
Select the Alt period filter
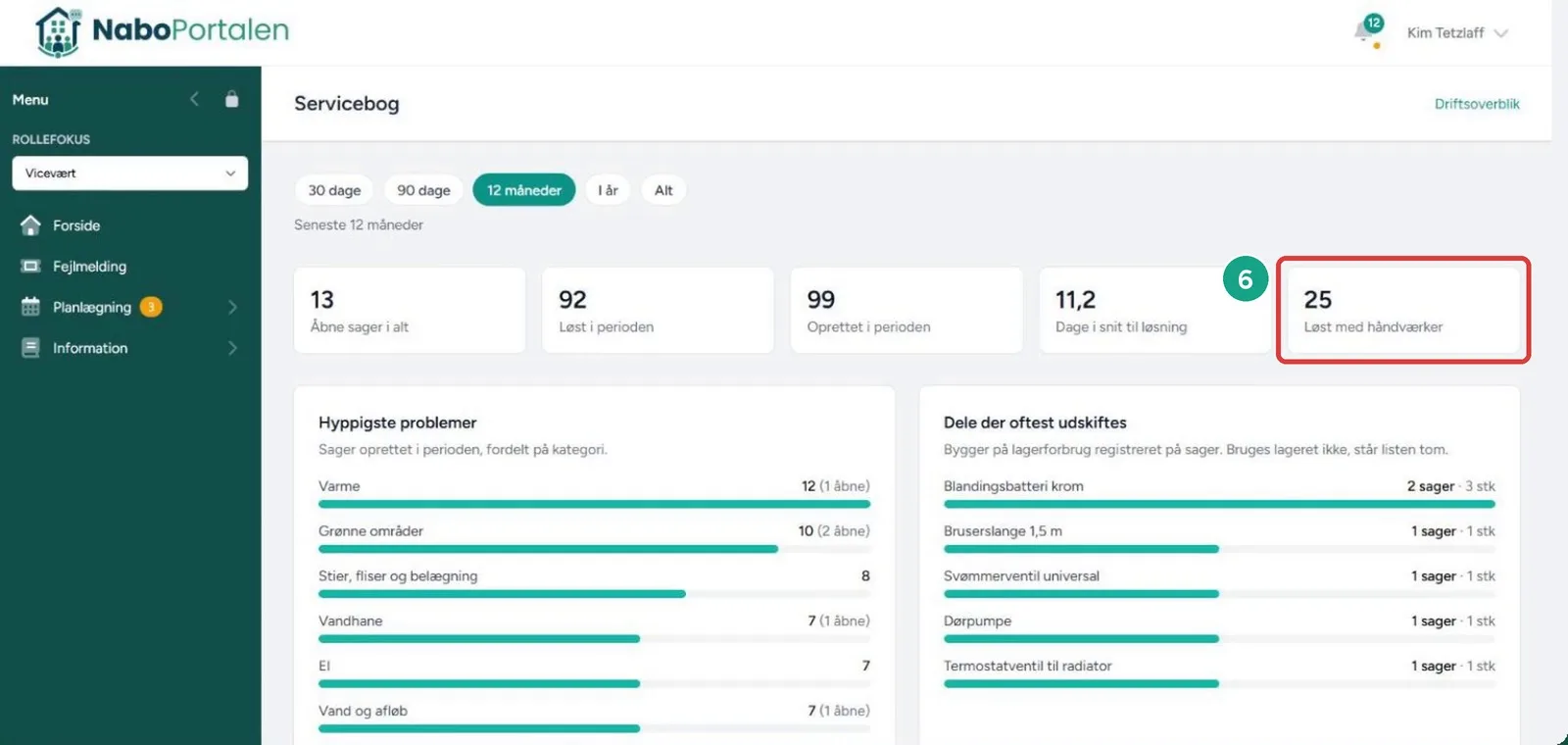[x=663, y=190]
